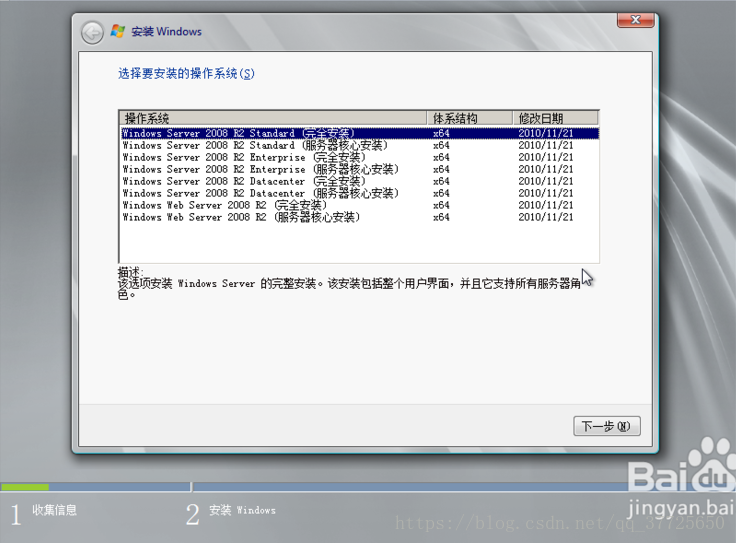This screenshot has width=736, height=543.
Task: Click x64 in the Datacenter (完全安装) row
Action: (x=441, y=181)
